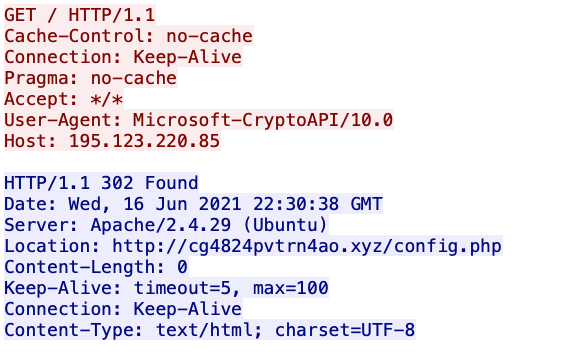Click the charset=UTF-8 text
The height and width of the screenshot is (364, 583).
point(345,330)
